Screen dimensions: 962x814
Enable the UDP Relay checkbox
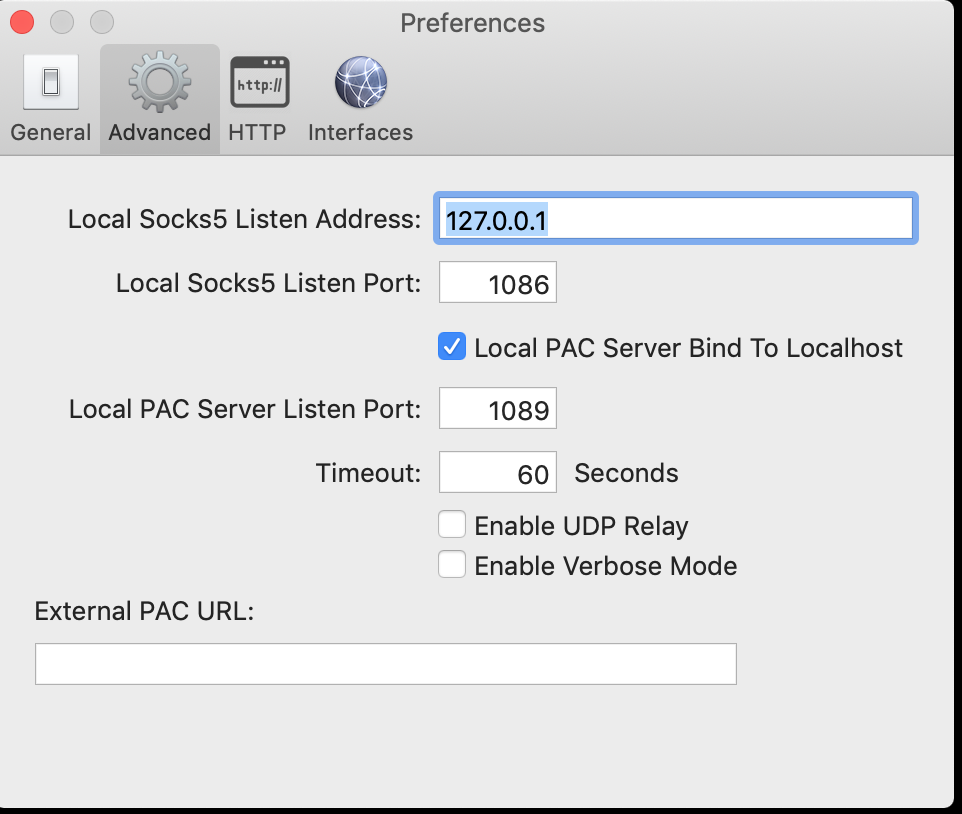point(452,525)
